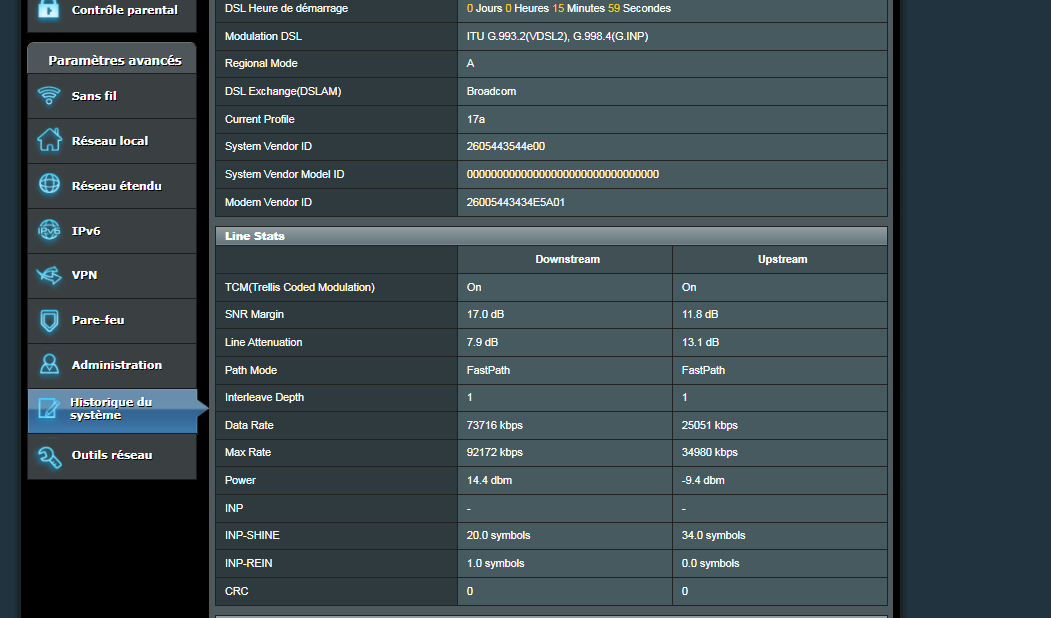1051x618 pixels.
Task: Open the Administration menu entry
Action: coord(116,365)
